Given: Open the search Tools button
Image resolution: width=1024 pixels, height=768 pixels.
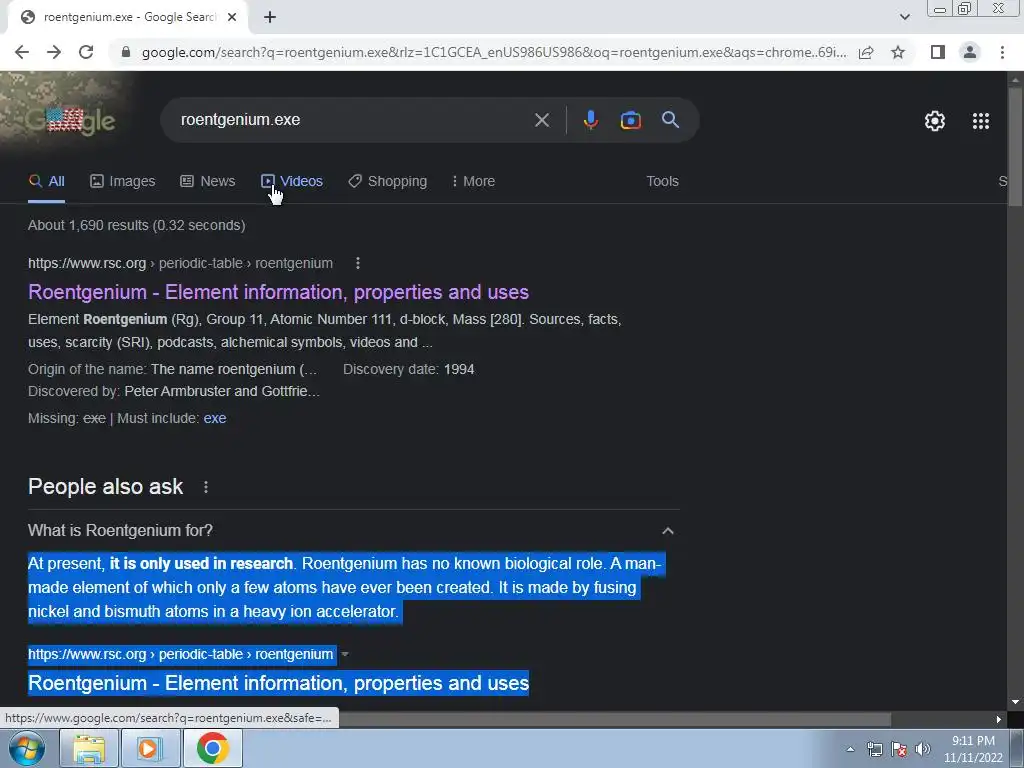Looking at the screenshot, I should pyautogui.click(x=662, y=181).
